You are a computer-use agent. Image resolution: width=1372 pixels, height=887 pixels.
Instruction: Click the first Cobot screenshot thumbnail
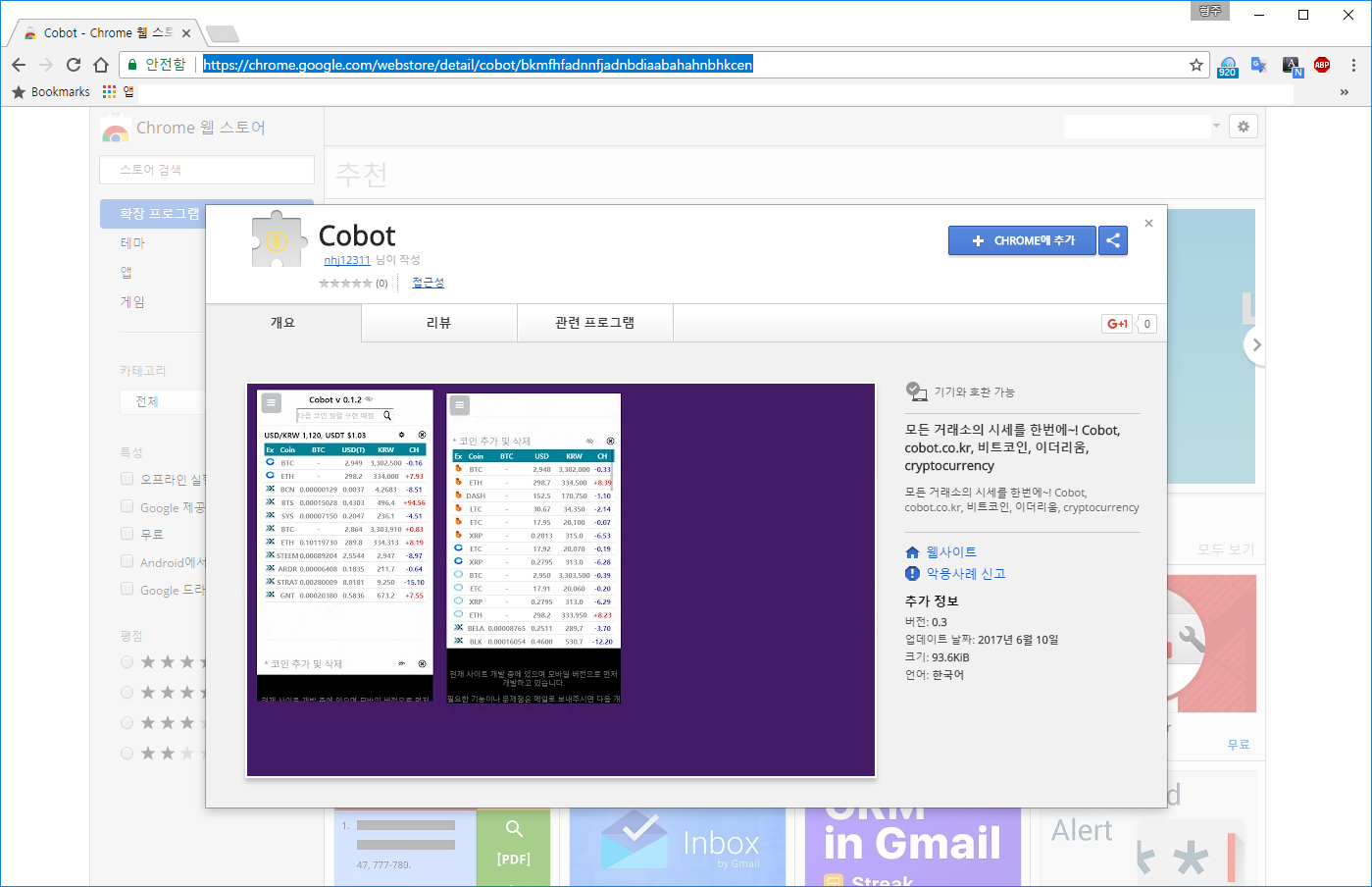click(344, 546)
